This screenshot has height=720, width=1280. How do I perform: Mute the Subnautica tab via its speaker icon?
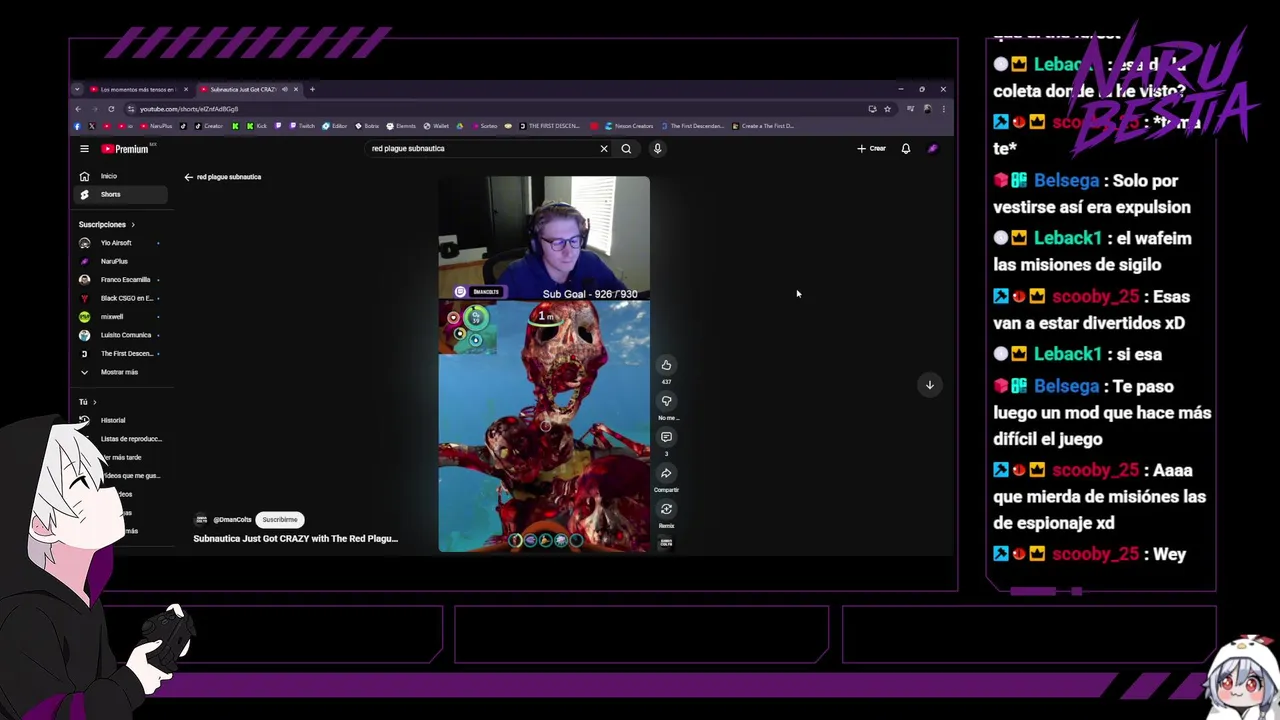285,89
